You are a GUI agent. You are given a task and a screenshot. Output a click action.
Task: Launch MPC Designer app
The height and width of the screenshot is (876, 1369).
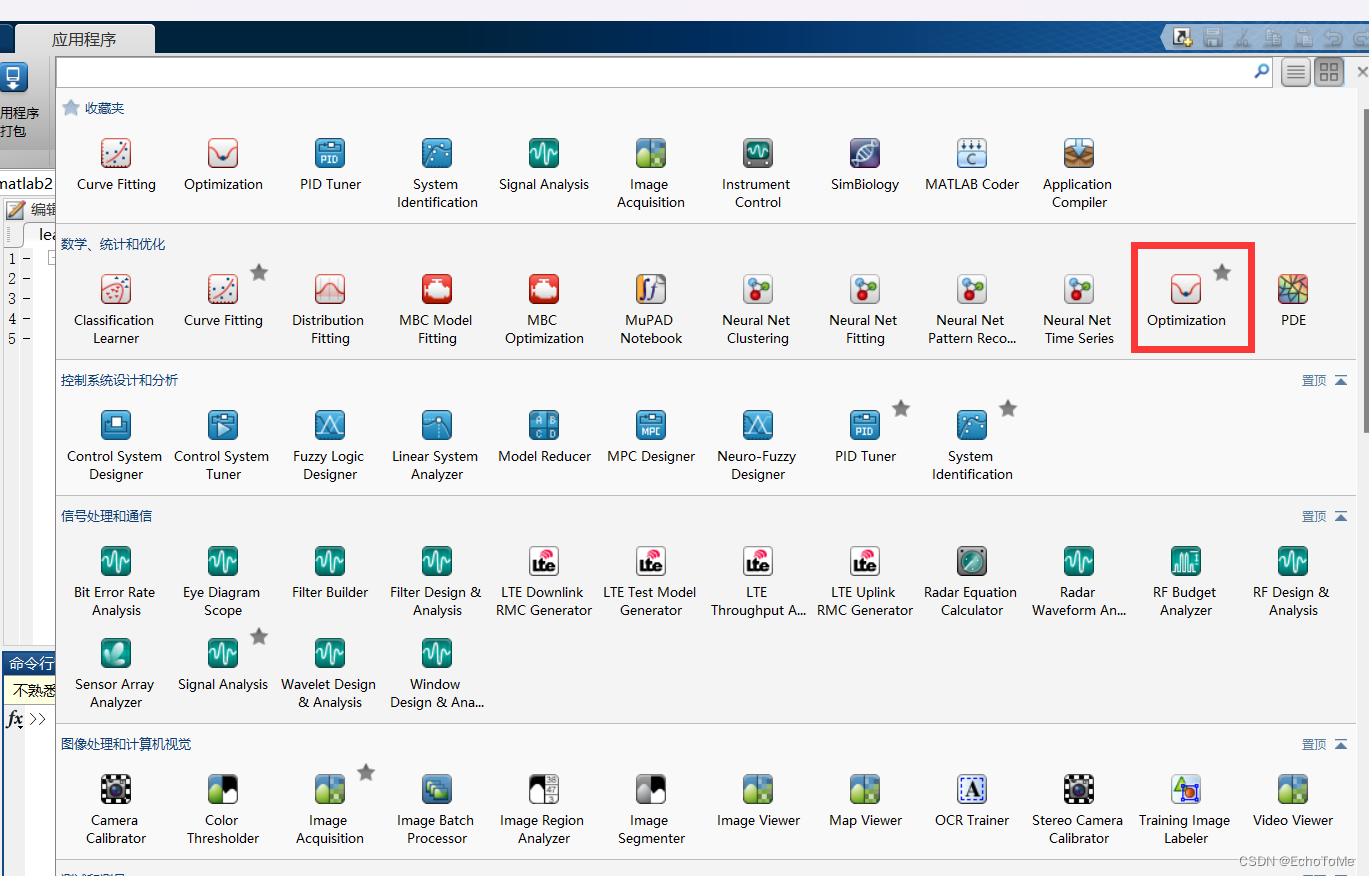point(650,436)
